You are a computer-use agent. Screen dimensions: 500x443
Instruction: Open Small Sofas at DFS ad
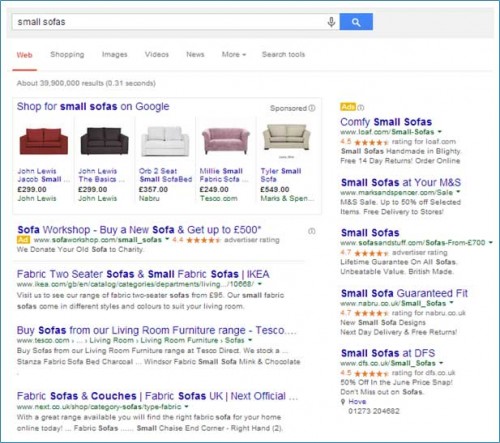coord(388,353)
